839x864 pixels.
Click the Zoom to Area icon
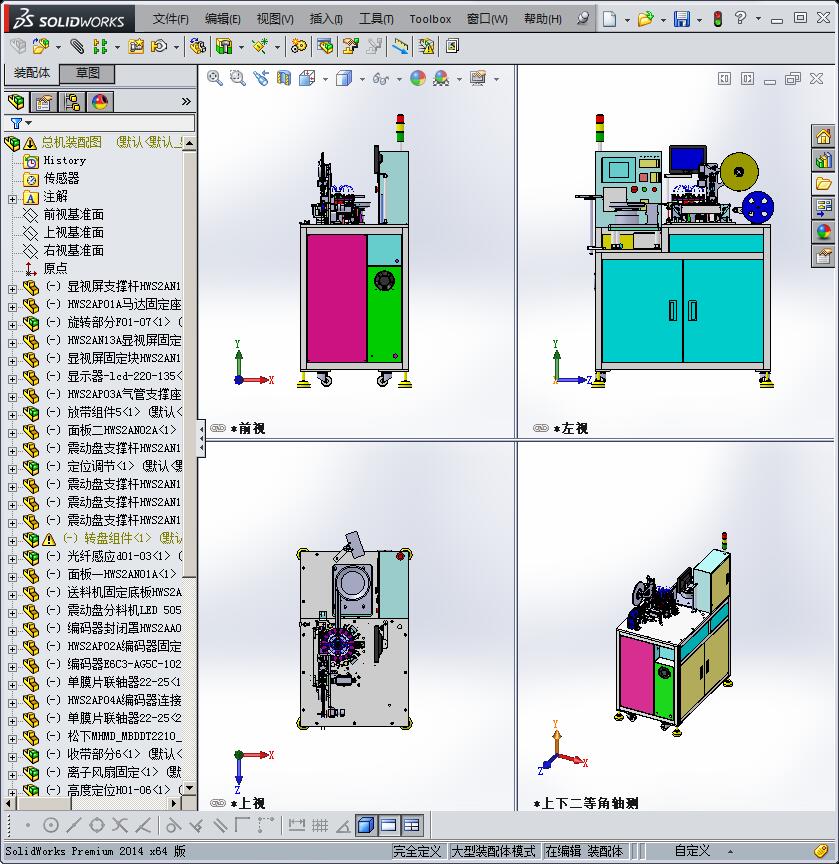tap(237, 79)
